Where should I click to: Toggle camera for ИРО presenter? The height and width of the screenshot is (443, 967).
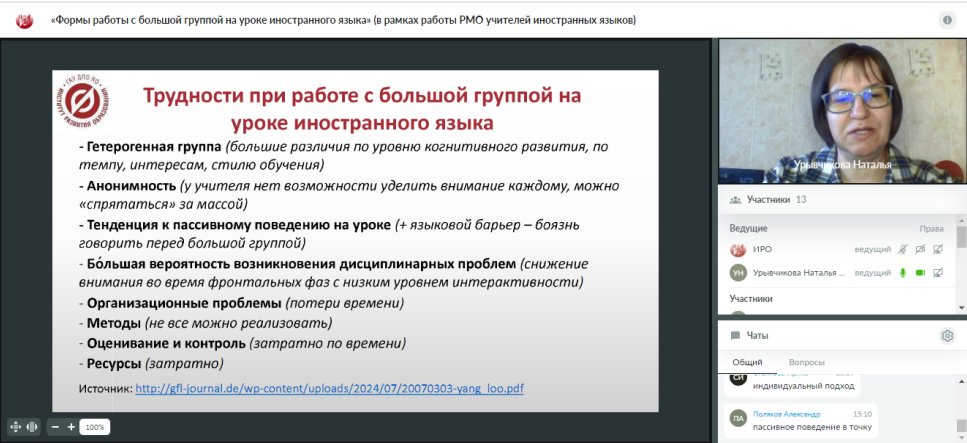tap(920, 249)
